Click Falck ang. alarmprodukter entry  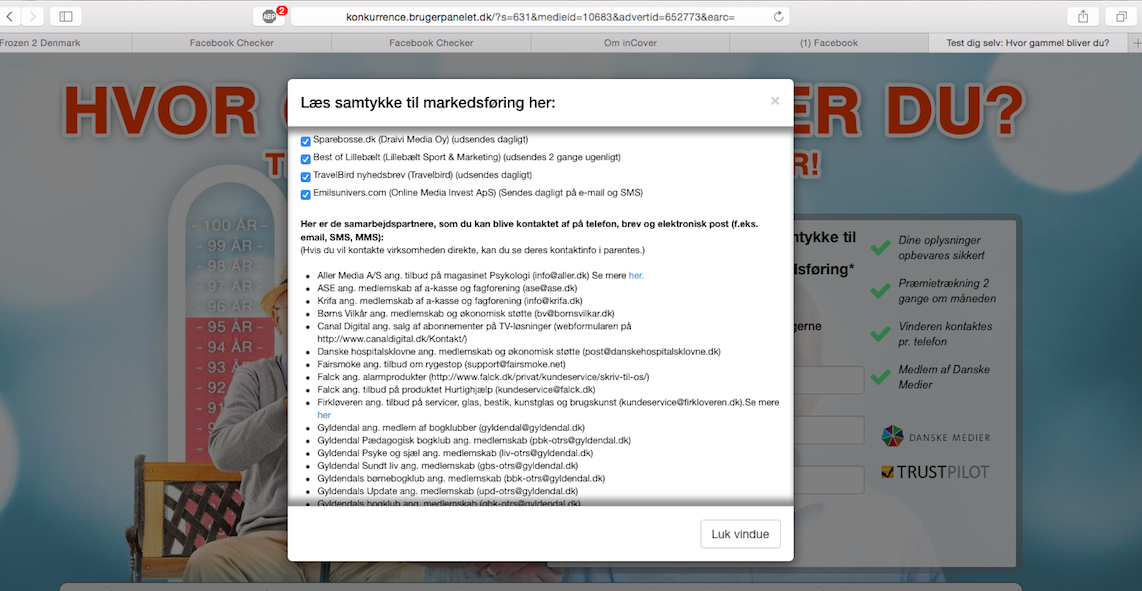(x=484, y=377)
